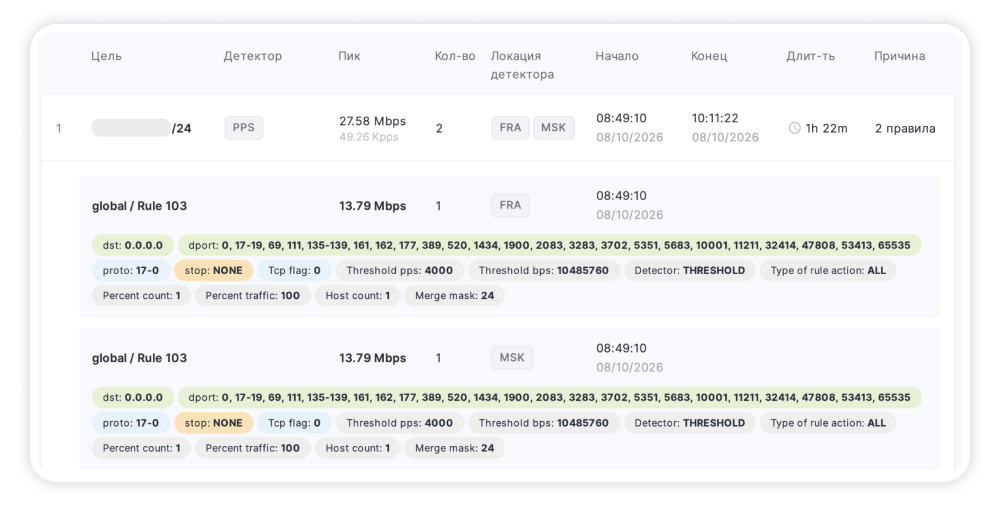
Task: Sort by the Детектор column header
Action: [253, 56]
